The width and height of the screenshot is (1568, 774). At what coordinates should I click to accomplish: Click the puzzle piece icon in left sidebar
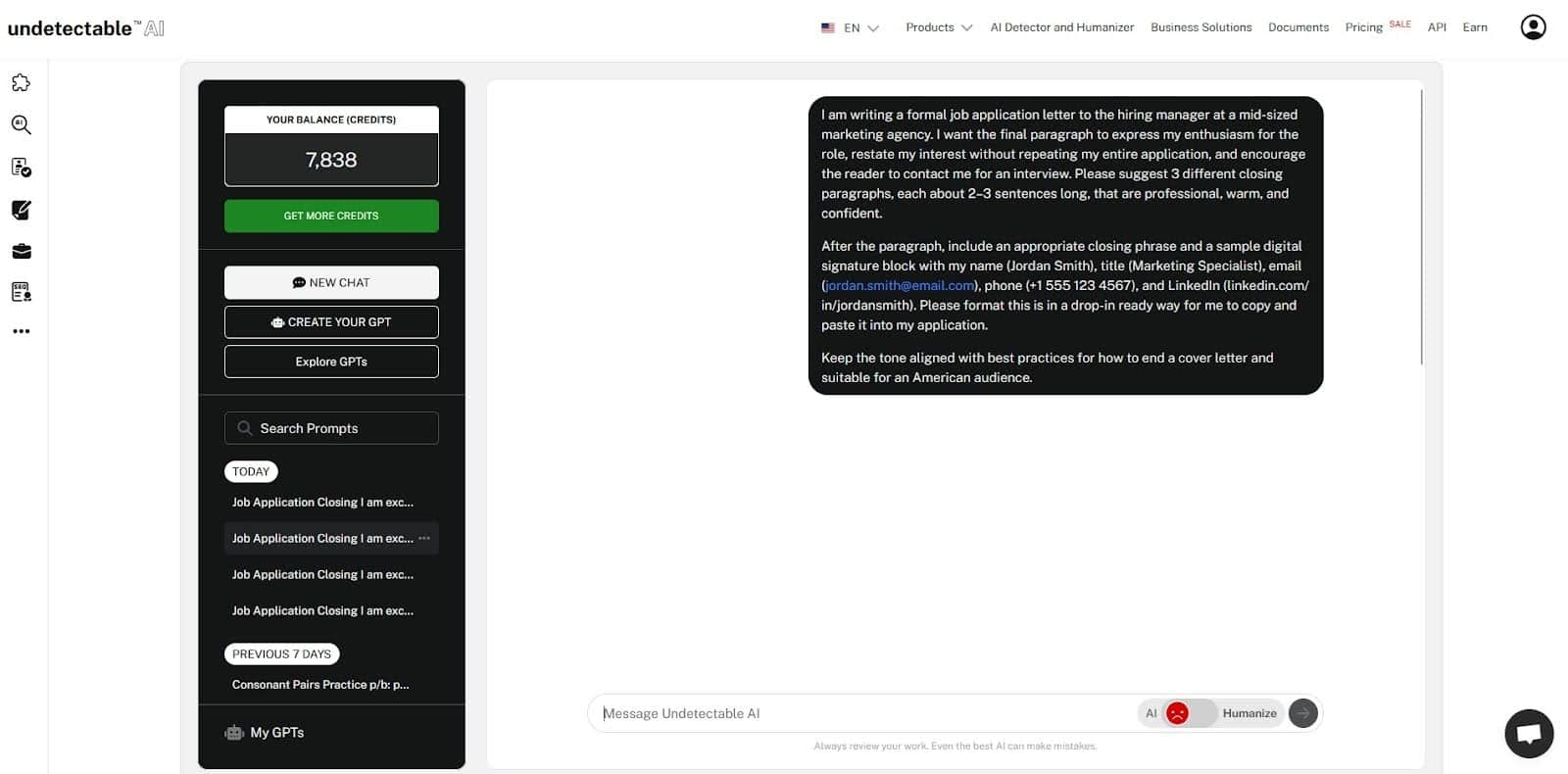21,83
